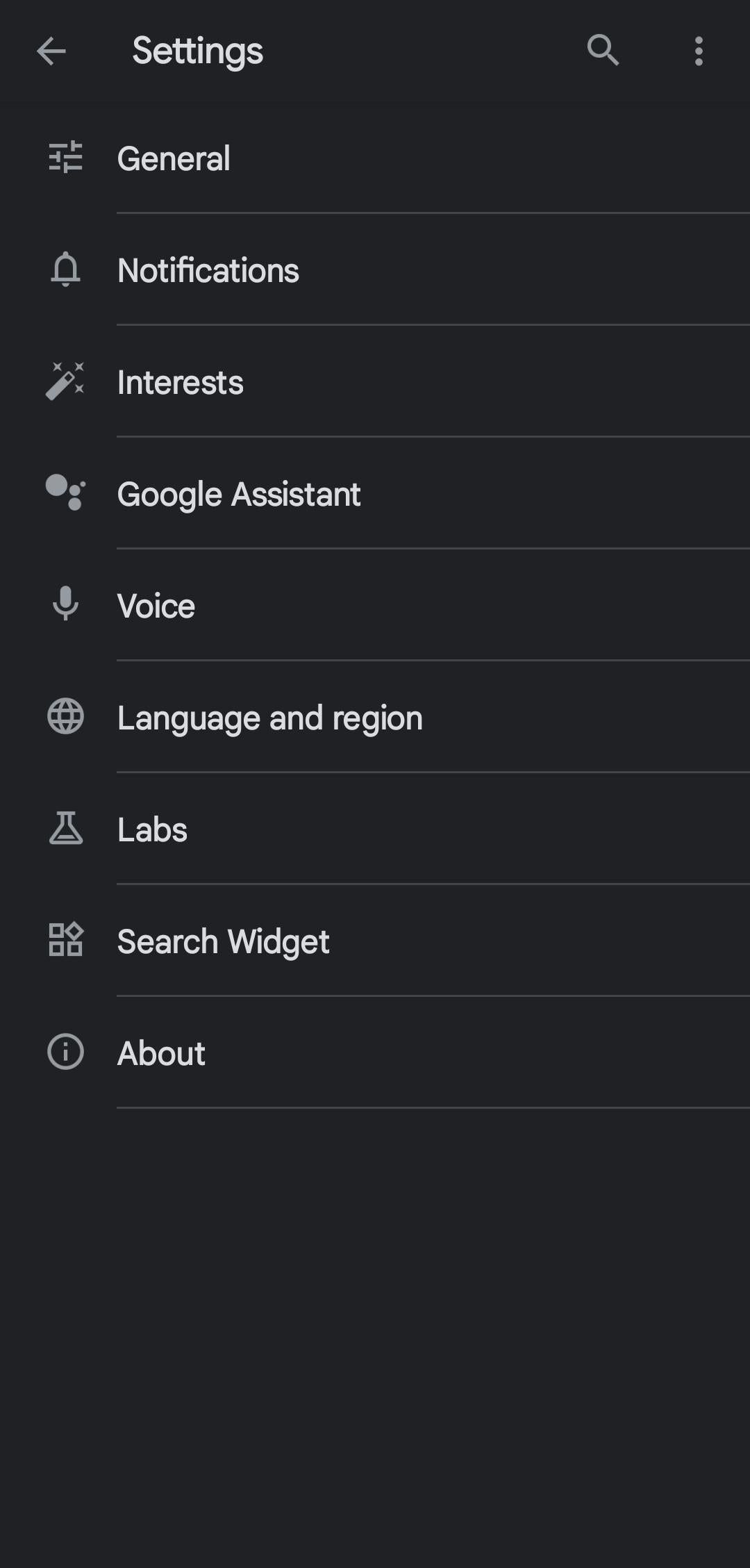750x1568 pixels.
Task: Tap the Google Assistant dots icon
Action: 66,493
